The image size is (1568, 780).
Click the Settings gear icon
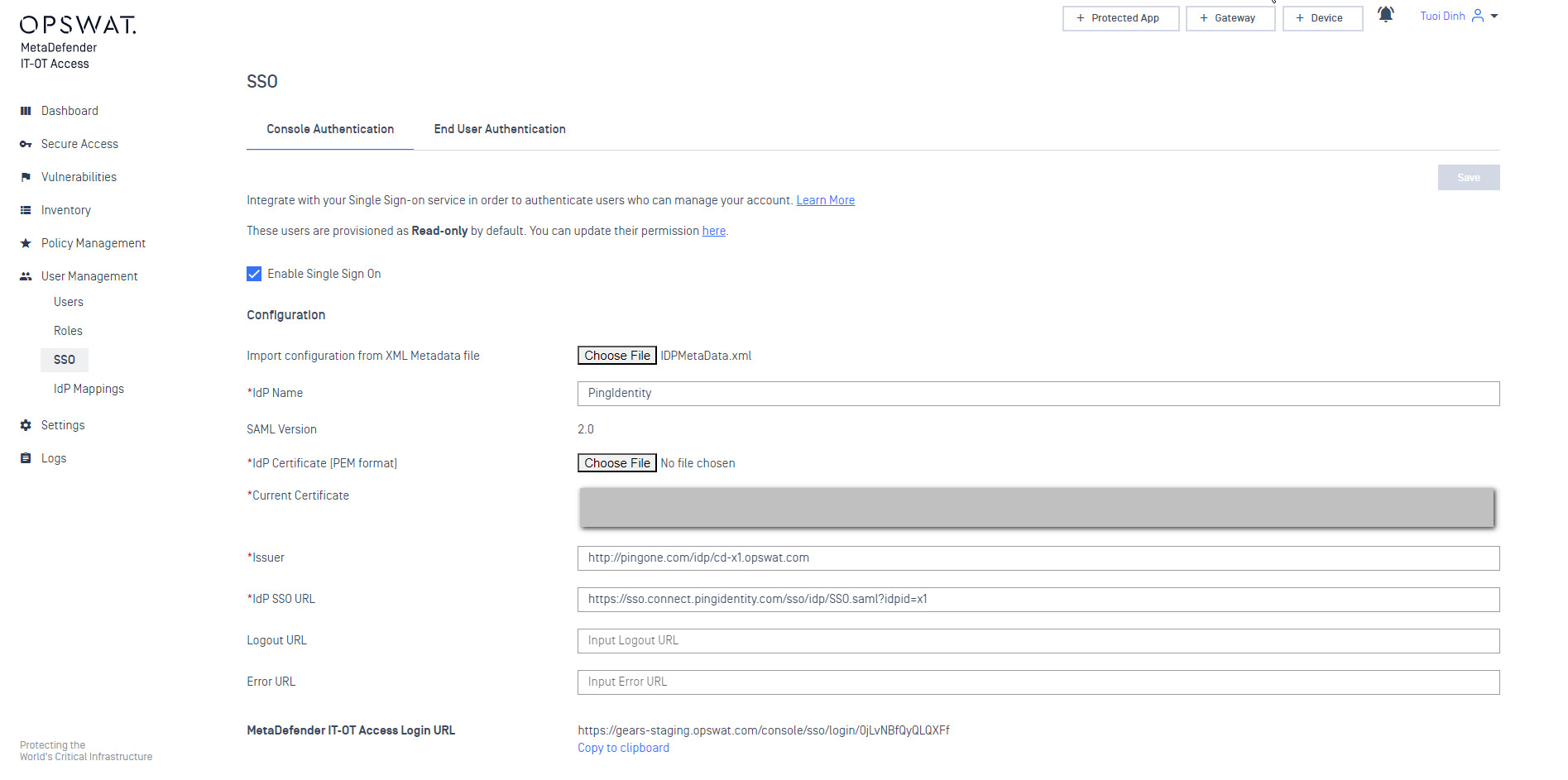(26, 425)
